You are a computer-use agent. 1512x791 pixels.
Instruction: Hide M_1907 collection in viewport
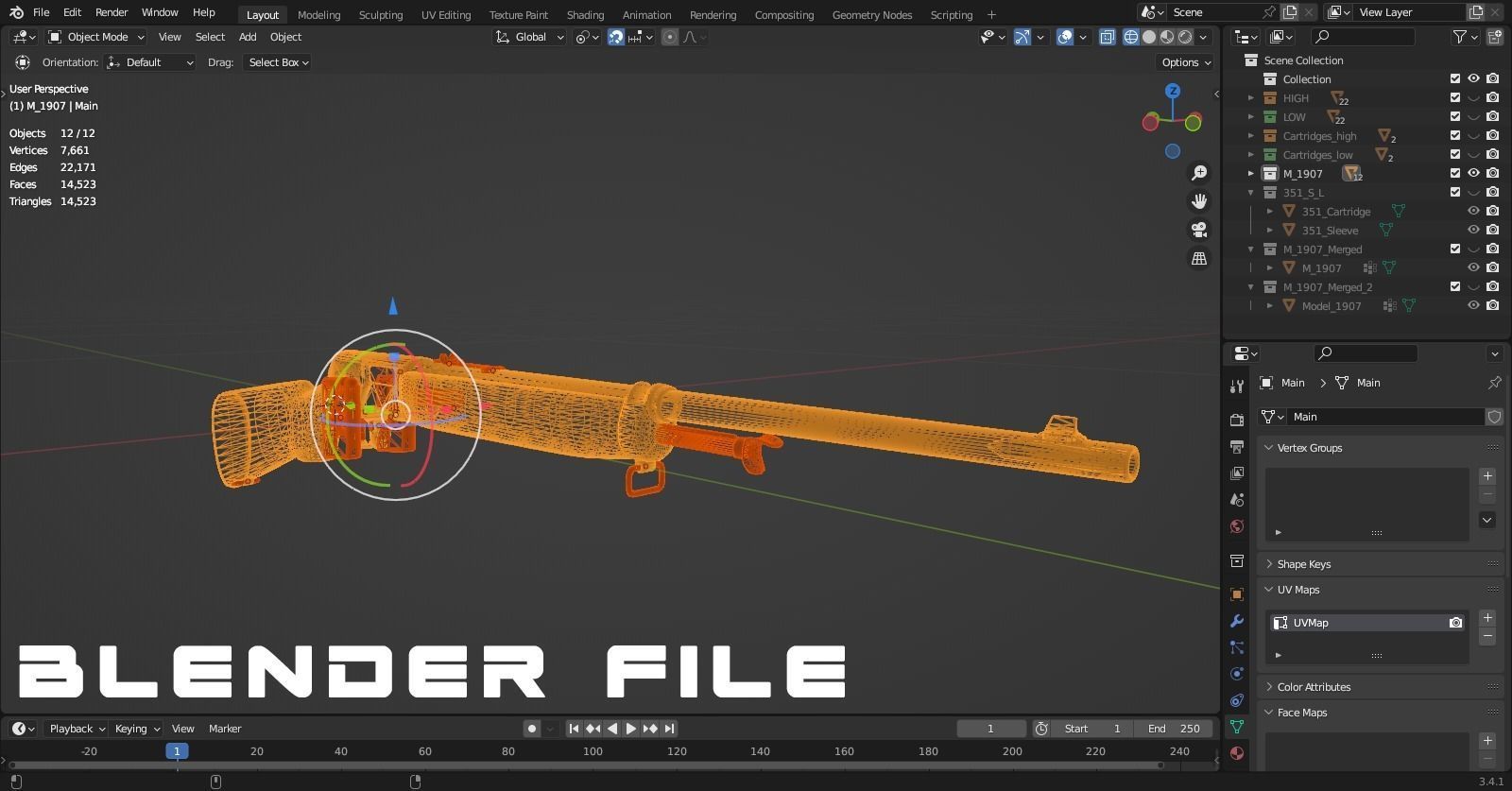(1473, 173)
